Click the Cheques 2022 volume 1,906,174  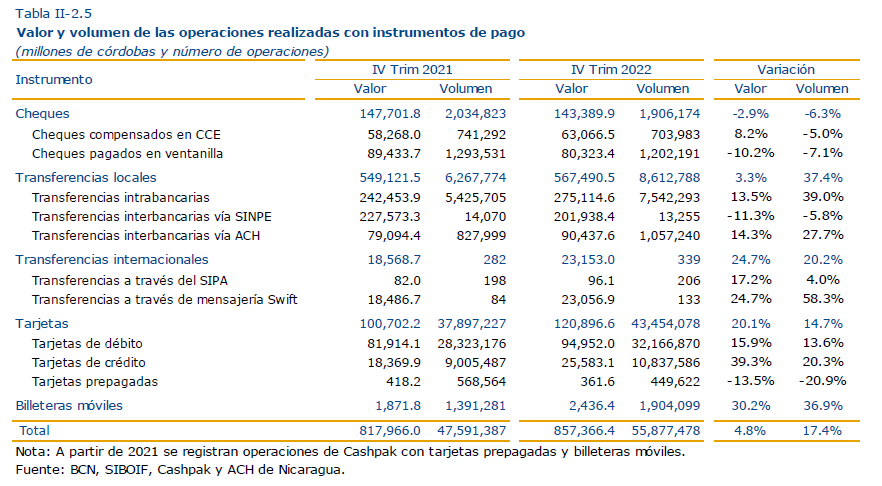[669, 114]
